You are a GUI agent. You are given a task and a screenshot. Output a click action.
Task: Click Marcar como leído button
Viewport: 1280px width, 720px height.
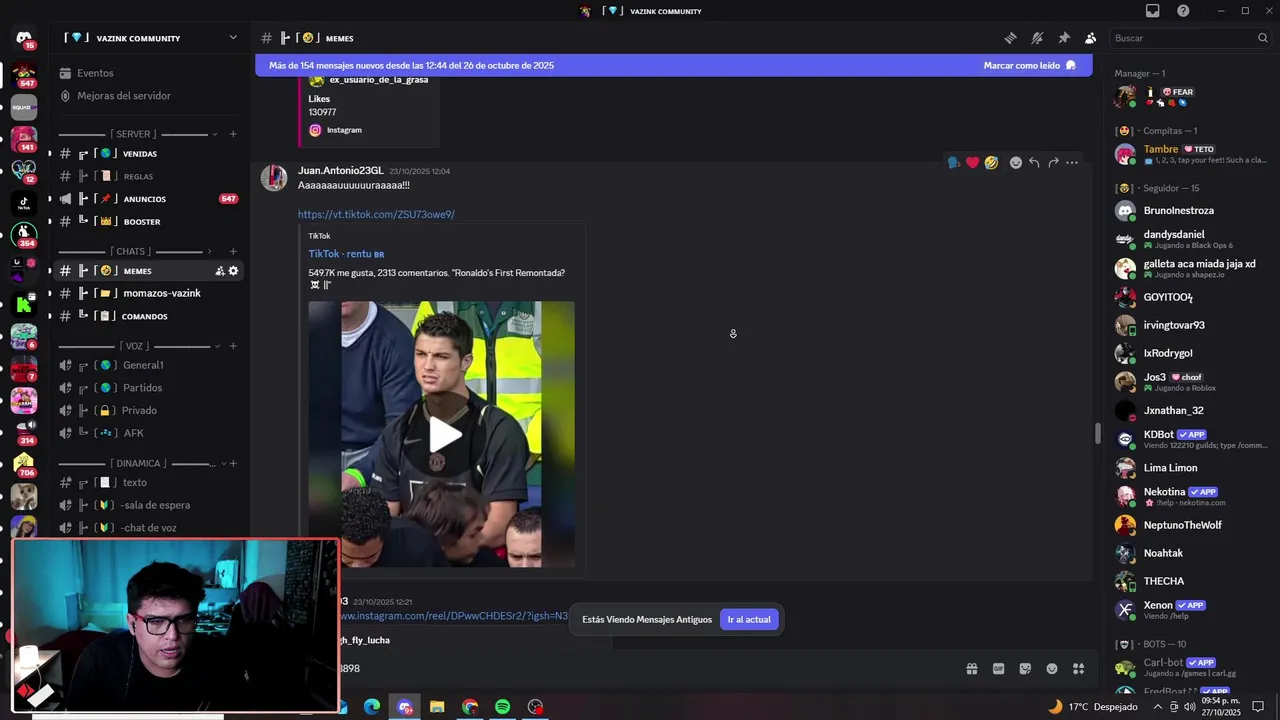pyautogui.click(x=1029, y=65)
